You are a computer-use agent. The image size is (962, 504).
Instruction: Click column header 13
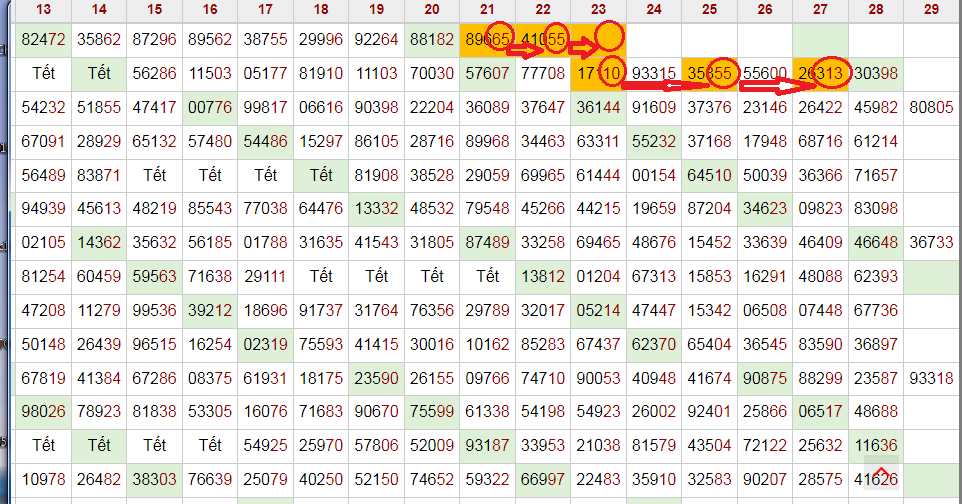(43, 10)
